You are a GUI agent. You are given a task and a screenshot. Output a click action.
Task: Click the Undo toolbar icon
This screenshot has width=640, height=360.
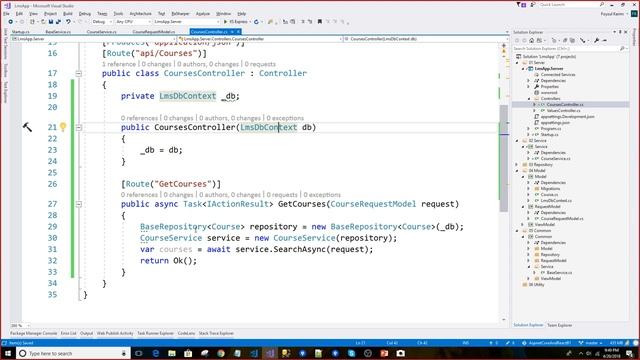pyautogui.click(x=68, y=22)
